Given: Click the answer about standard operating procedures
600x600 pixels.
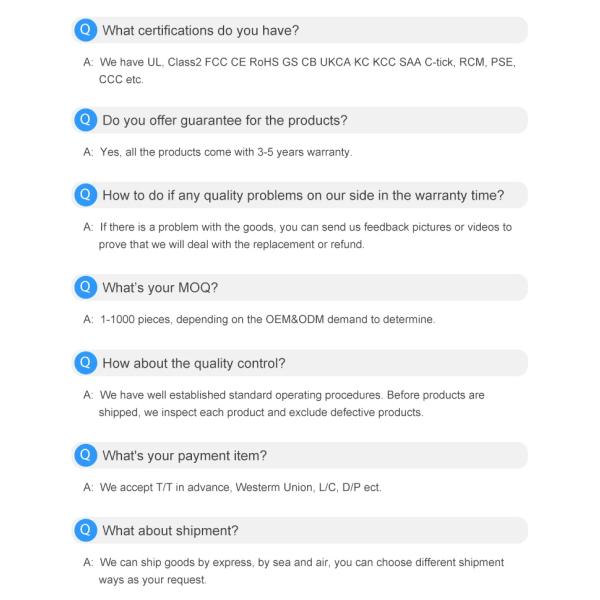Looking at the screenshot, I should click(290, 404).
